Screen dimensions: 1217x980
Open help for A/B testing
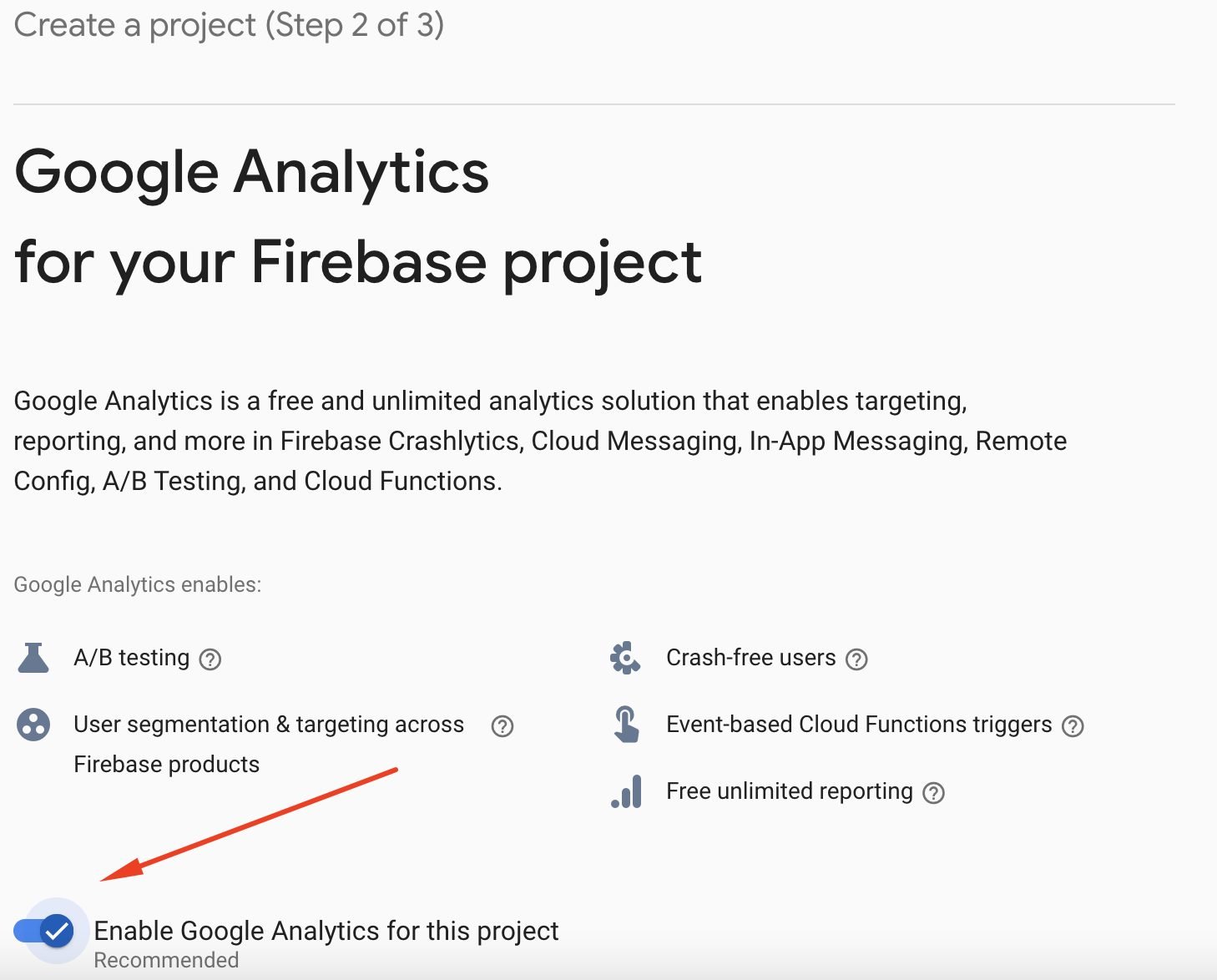coord(212,659)
